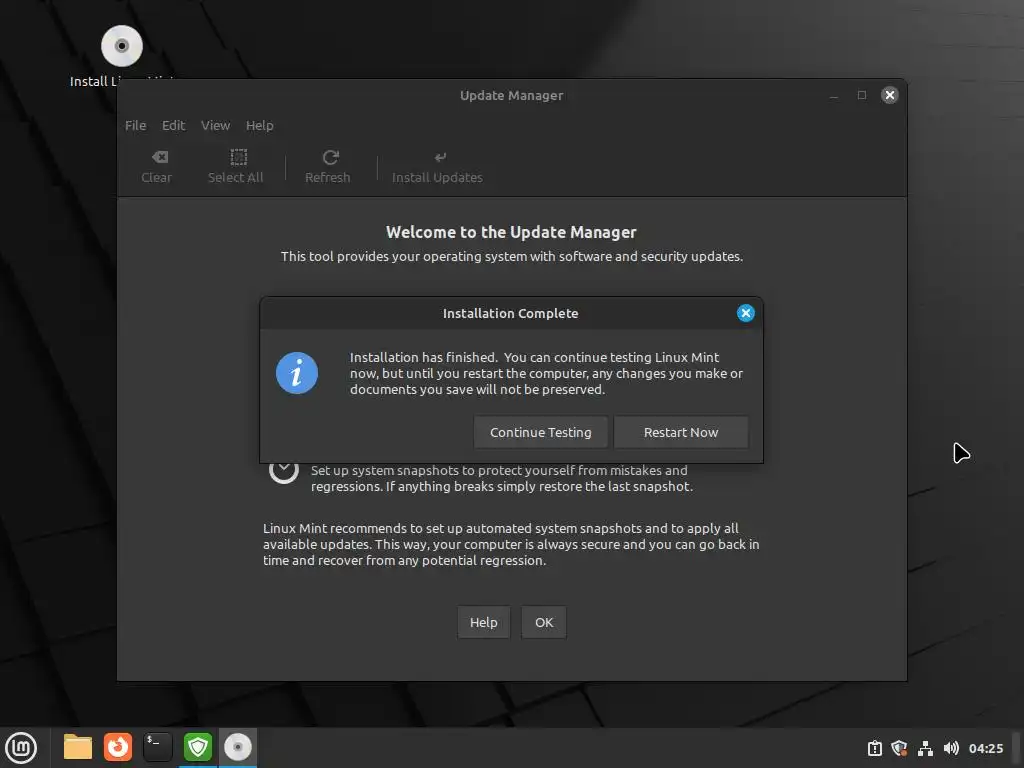The width and height of the screenshot is (1024, 768).
Task: Select the Update Manager shield taskbar icon
Action: (x=198, y=748)
